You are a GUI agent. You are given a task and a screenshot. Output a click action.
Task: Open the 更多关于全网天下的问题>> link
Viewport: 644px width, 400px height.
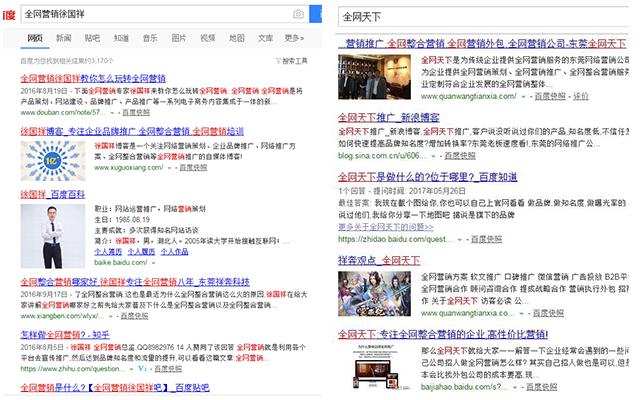tap(386, 227)
